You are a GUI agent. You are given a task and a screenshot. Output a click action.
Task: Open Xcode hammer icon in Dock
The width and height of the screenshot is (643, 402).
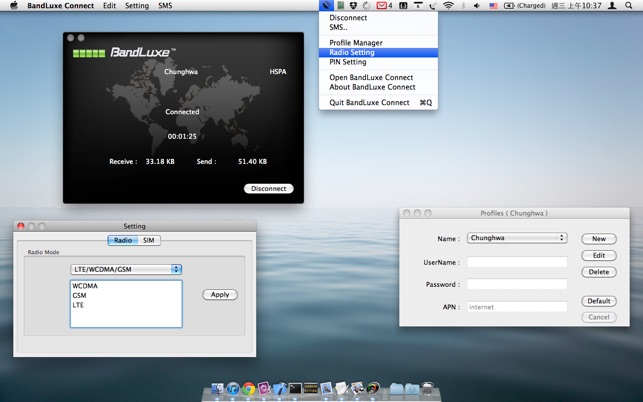pos(280,388)
